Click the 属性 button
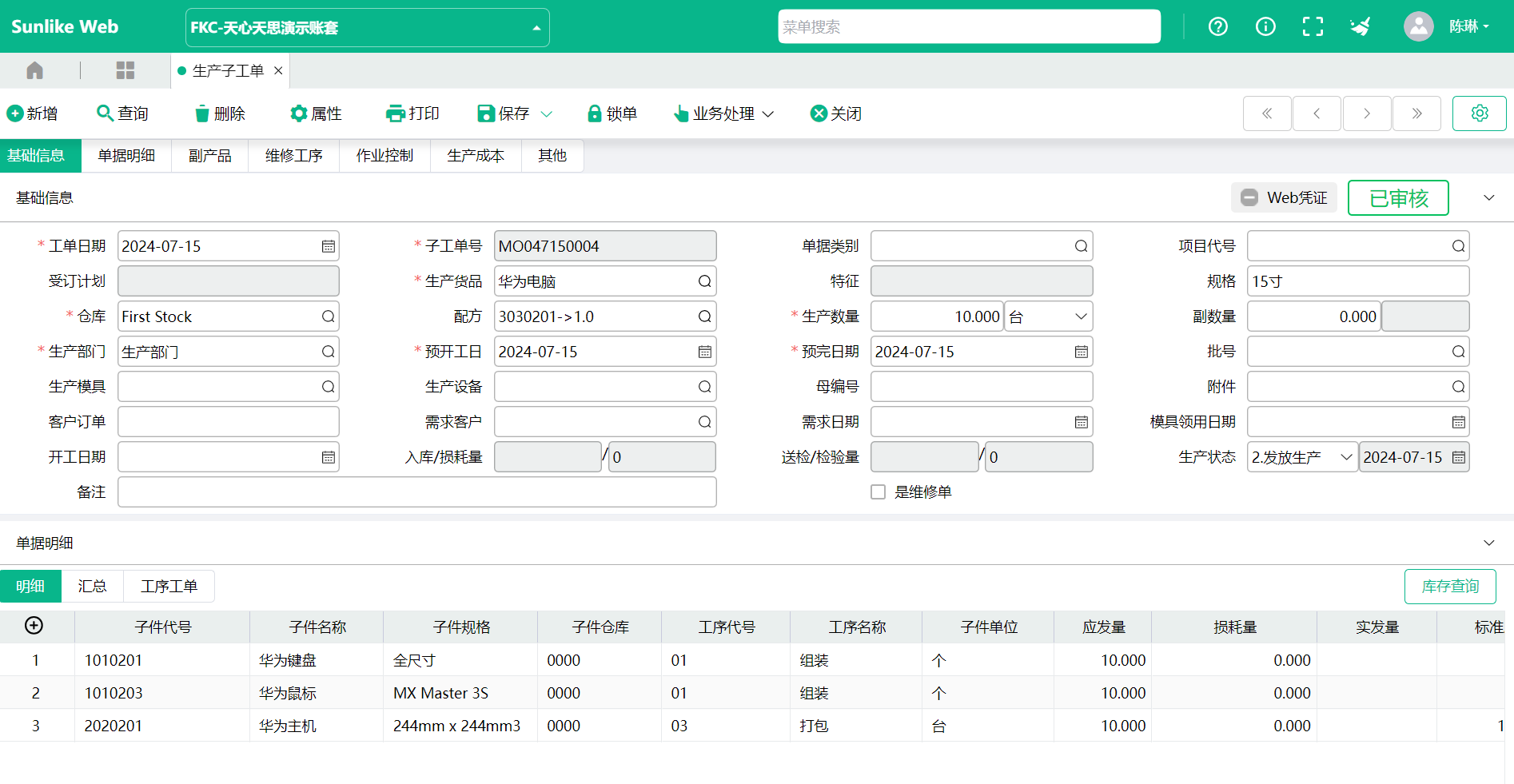The height and width of the screenshot is (784, 1514). (x=316, y=114)
